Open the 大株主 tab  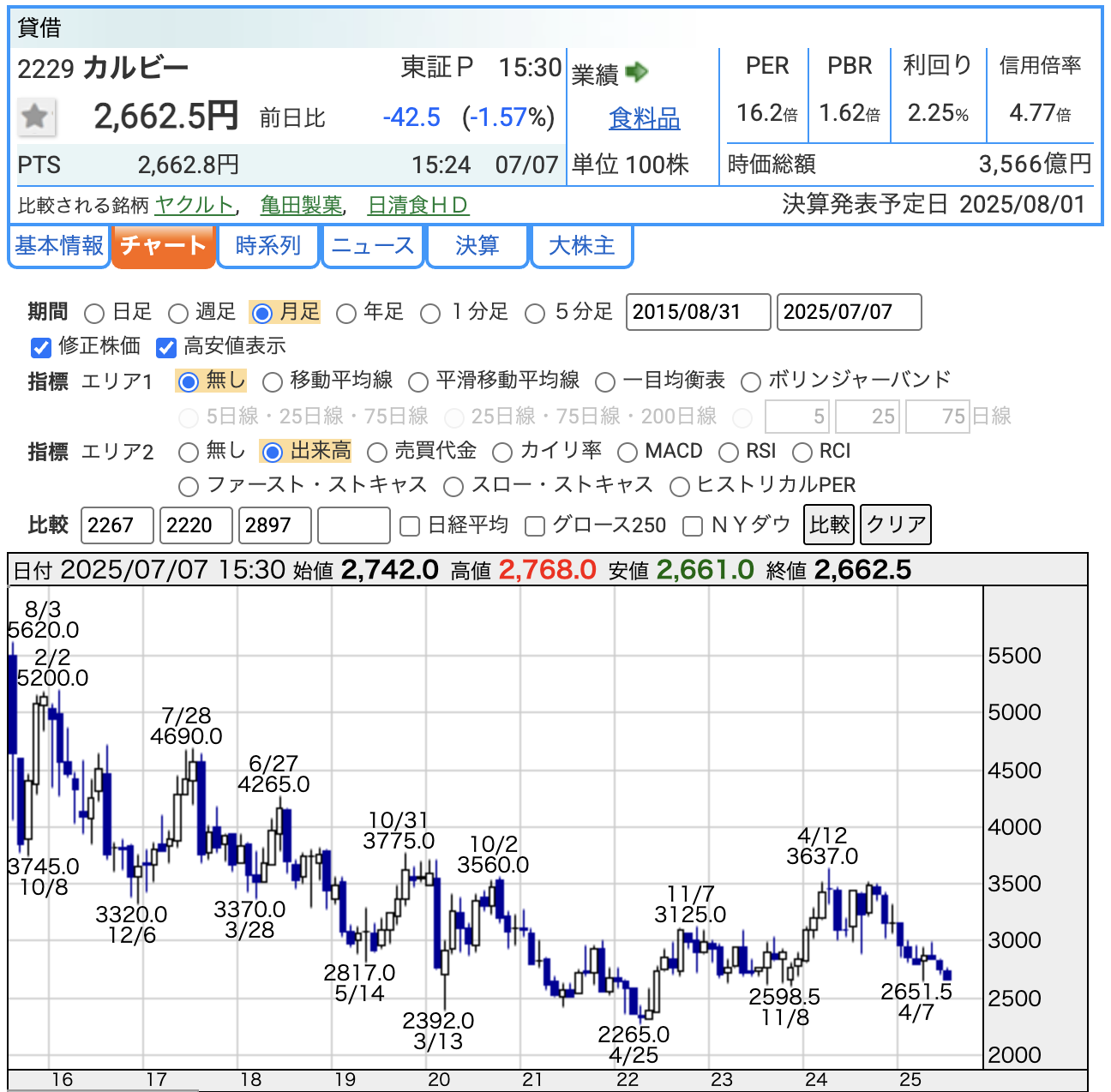(581, 246)
